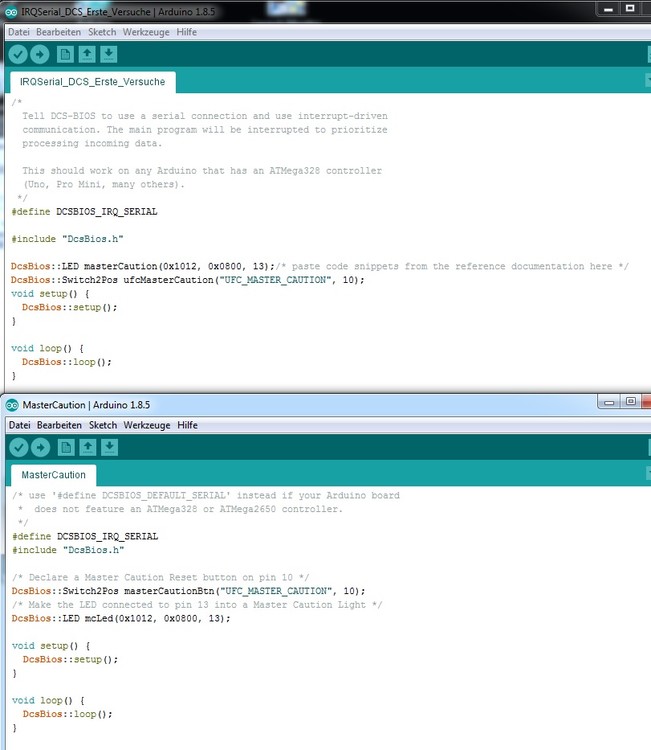
Task: Click the mcLed declaration line in MasterCaution editor
Action: [x=121, y=618]
